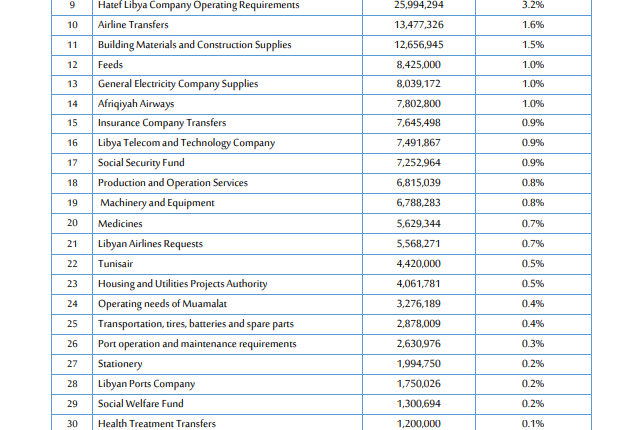Select 'General Electricity Company Supplies' text

click(178, 84)
